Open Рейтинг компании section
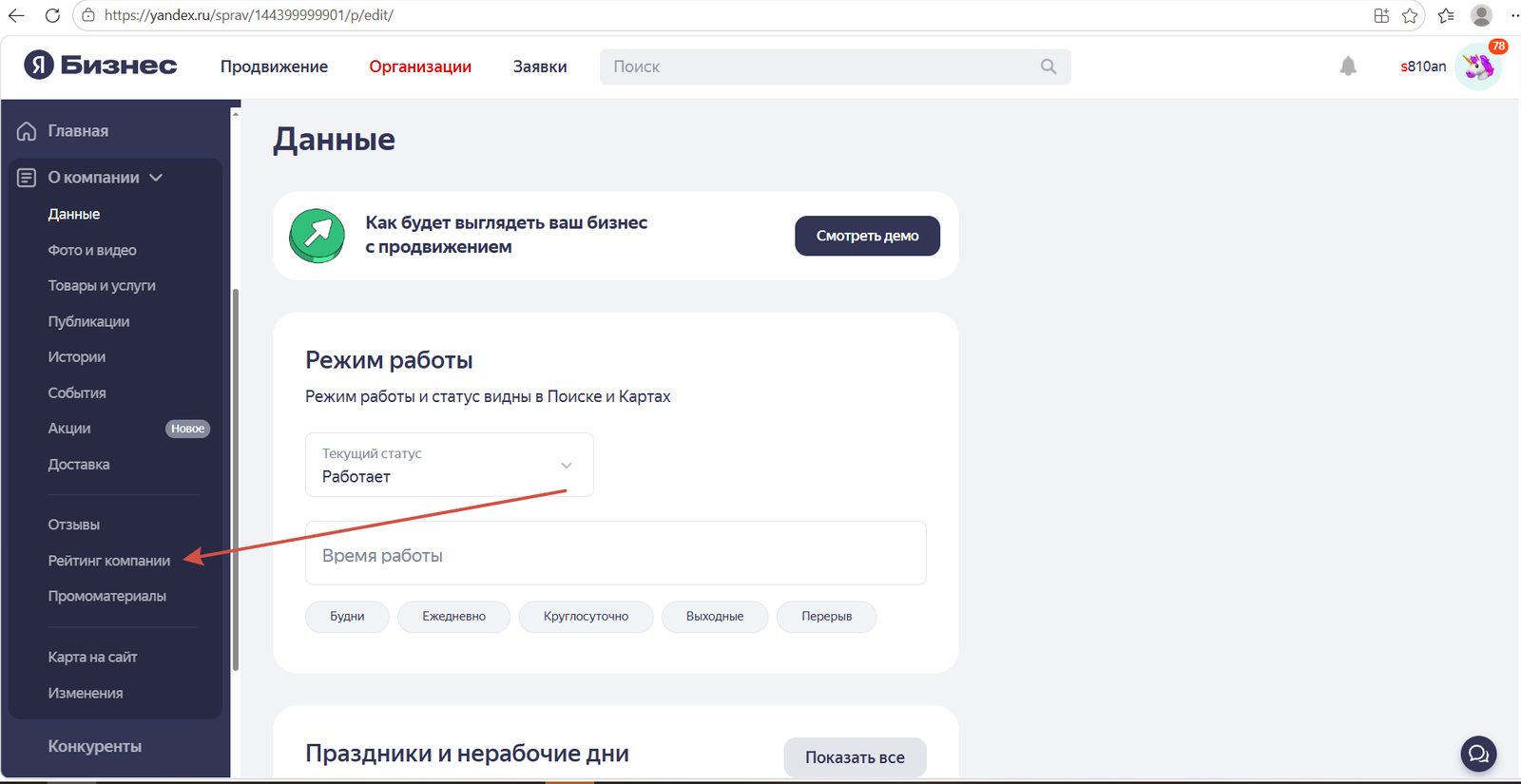Image resolution: width=1521 pixels, height=784 pixels. click(109, 561)
